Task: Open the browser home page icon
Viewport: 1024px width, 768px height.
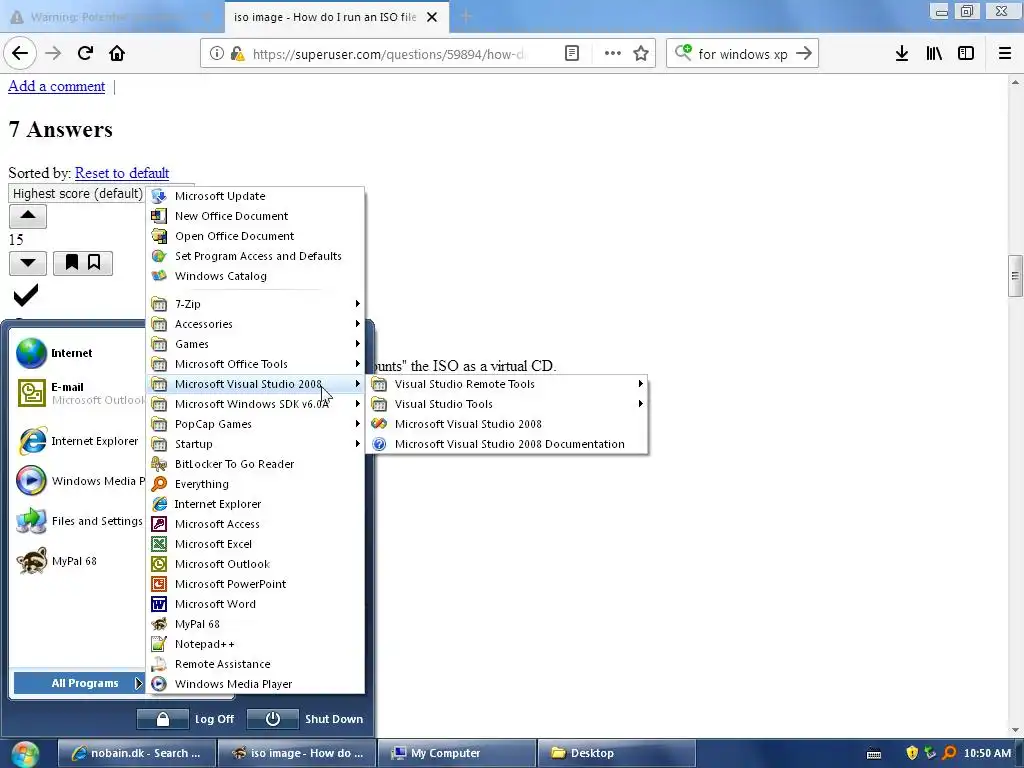Action: 117,54
